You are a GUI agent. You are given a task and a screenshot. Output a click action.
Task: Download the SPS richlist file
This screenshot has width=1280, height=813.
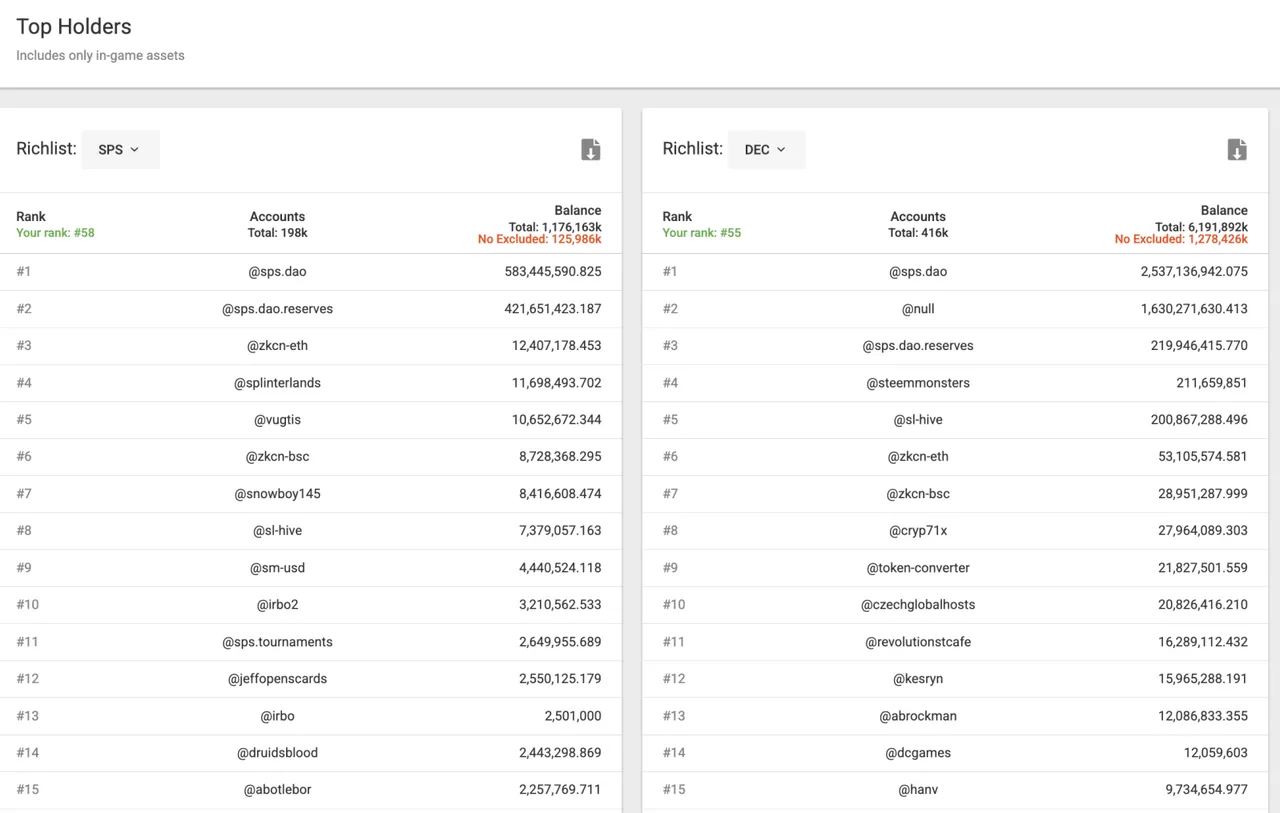(591, 150)
